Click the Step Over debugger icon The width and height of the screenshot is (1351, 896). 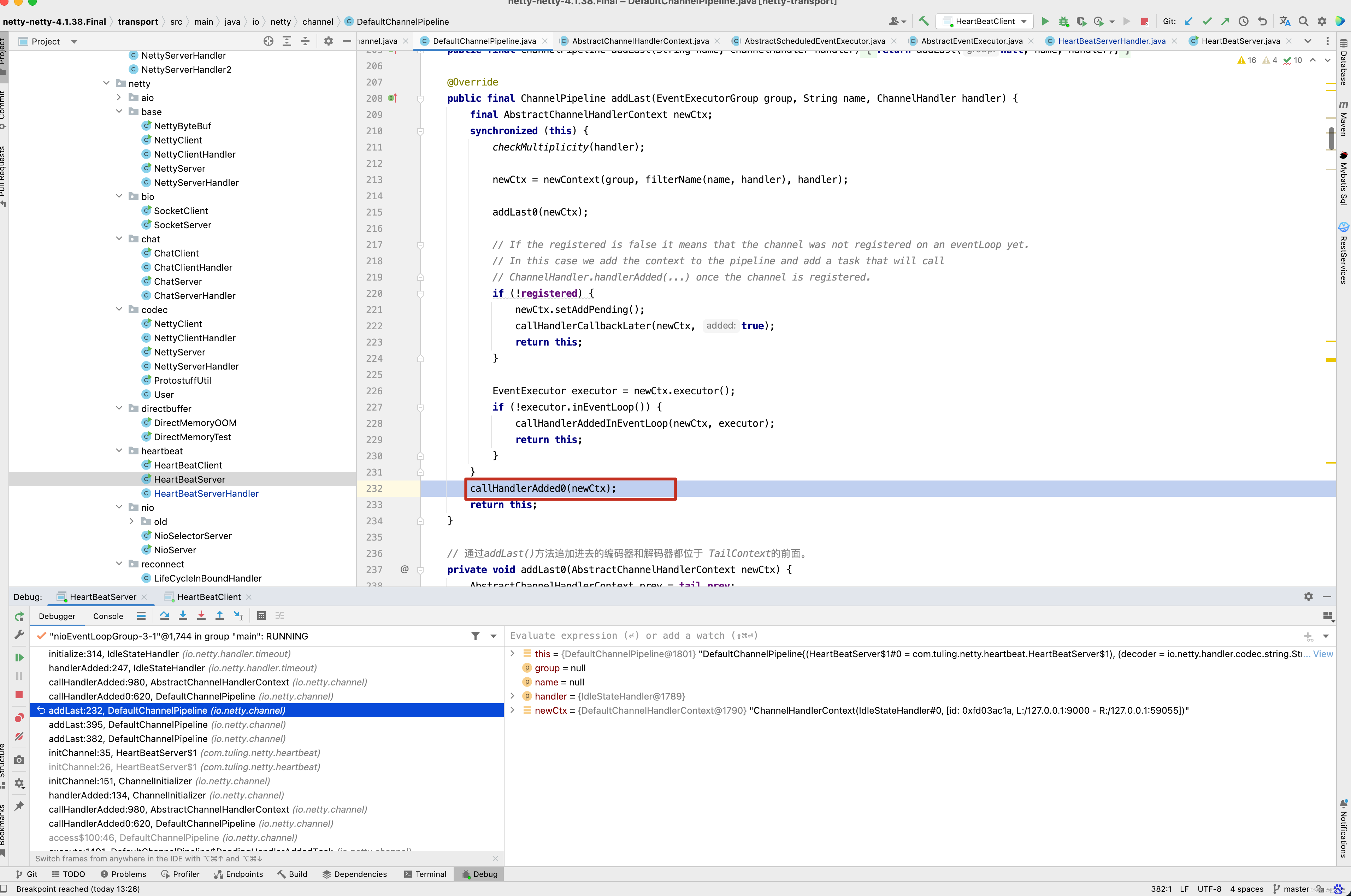click(x=165, y=615)
